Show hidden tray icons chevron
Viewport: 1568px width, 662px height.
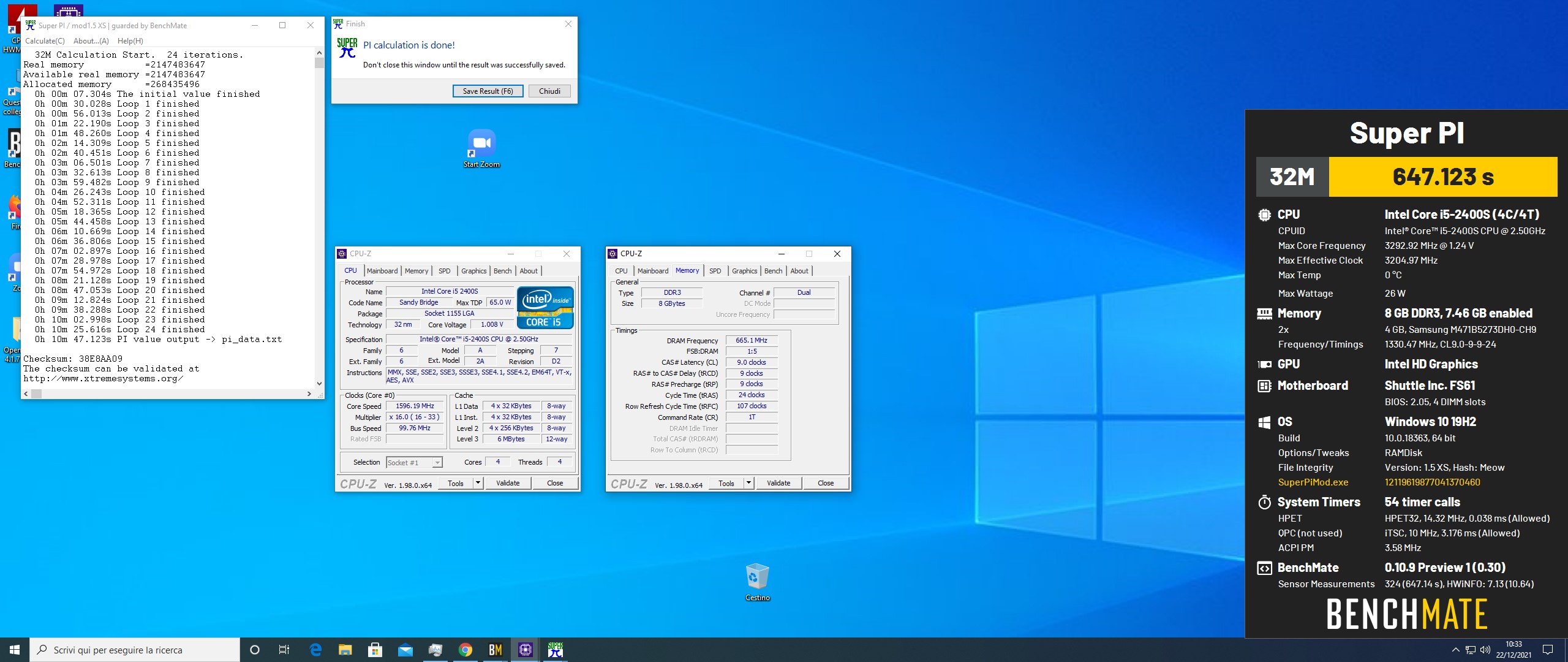(x=1455, y=650)
